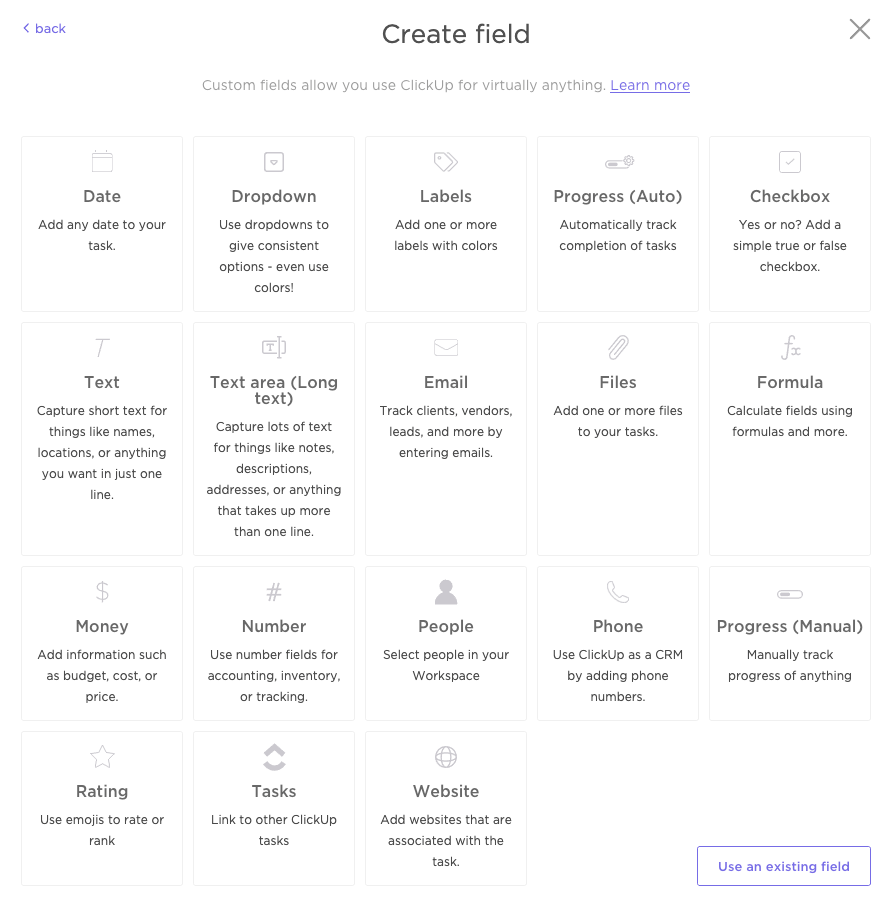Screen dimensions: 885x902
Task: Click the Files paperclip icon
Action: tap(618, 347)
